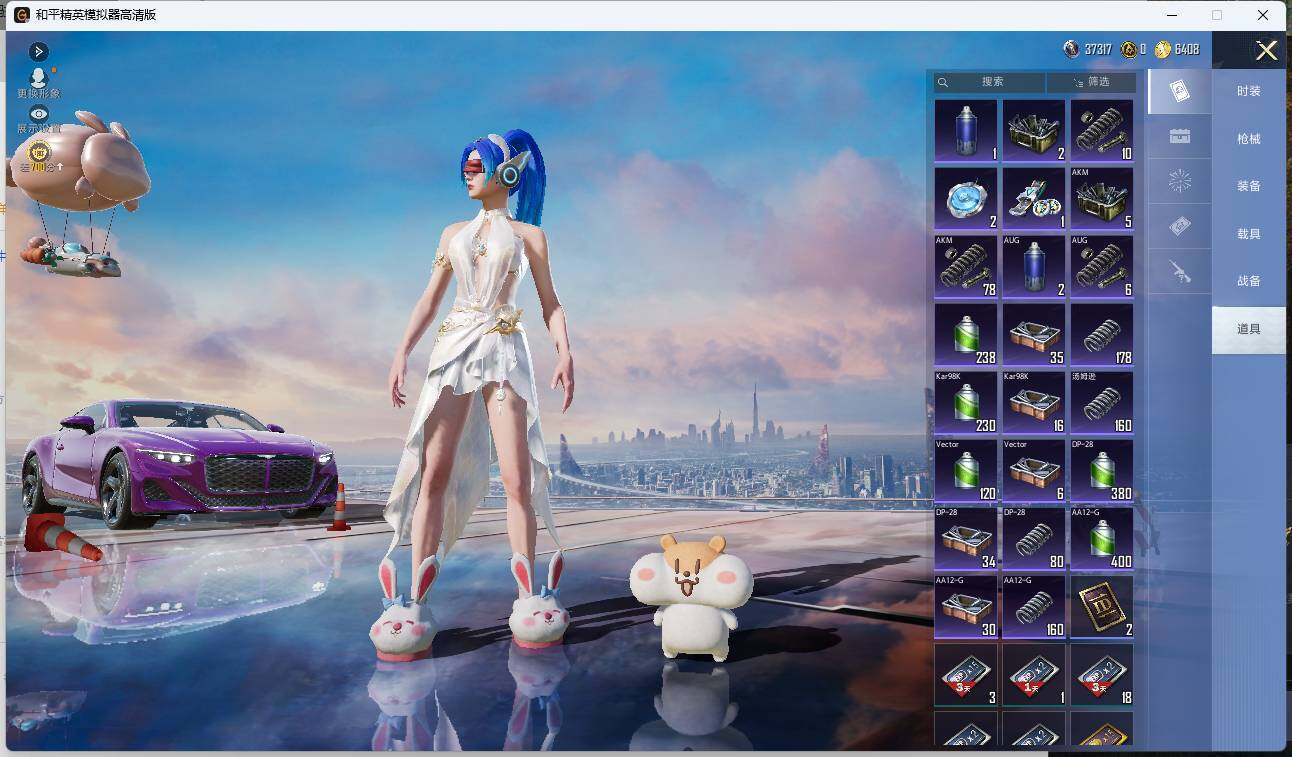Select the DP-28 green paint with 380
This screenshot has width=1292, height=757.
coord(1102,470)
